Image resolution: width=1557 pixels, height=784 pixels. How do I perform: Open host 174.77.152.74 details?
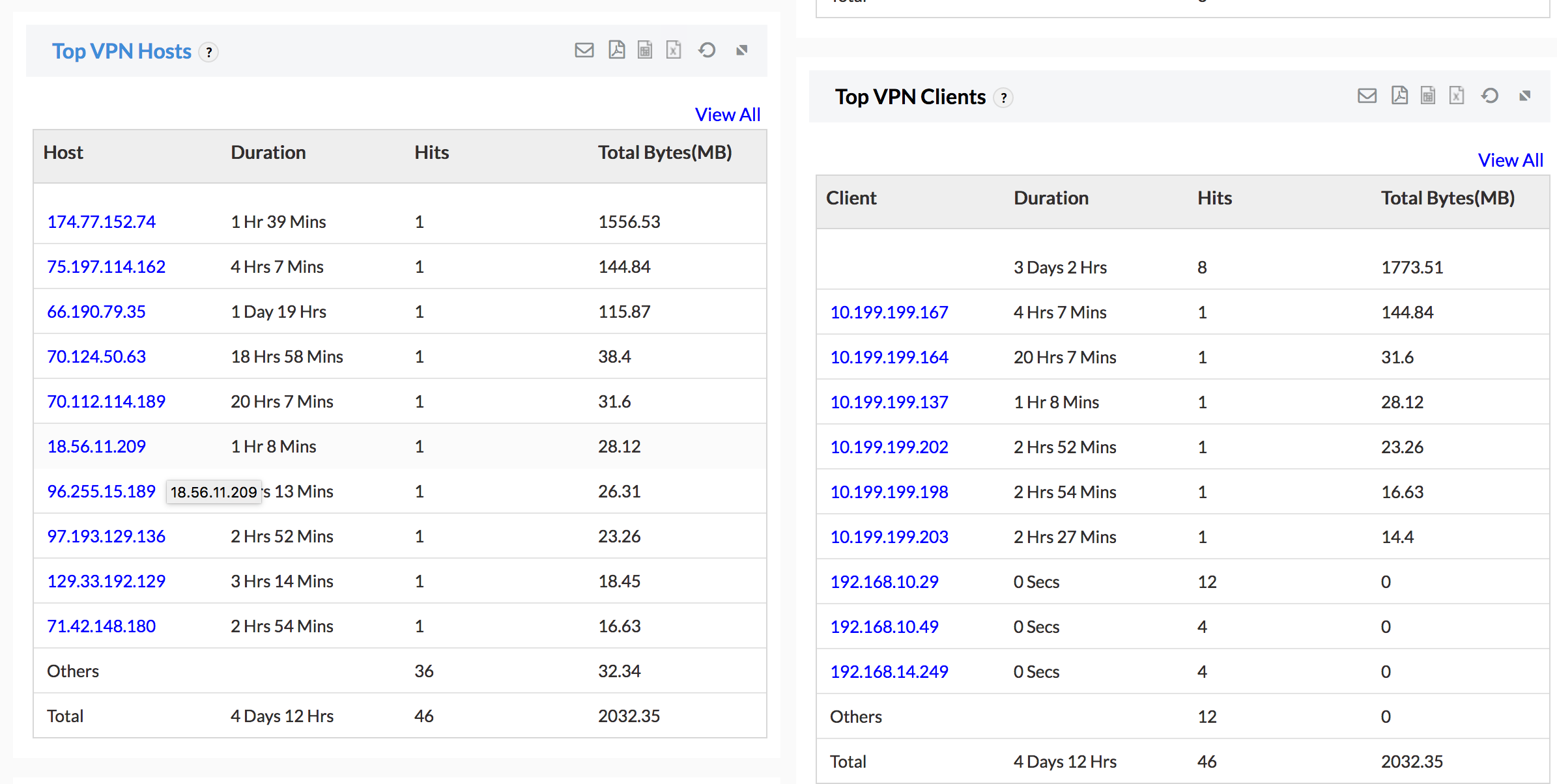(x=101, y=222)
